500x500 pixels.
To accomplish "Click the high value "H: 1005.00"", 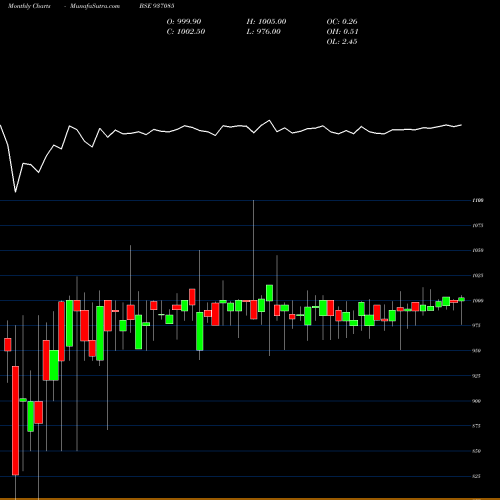I will click(x=266, y=21).
